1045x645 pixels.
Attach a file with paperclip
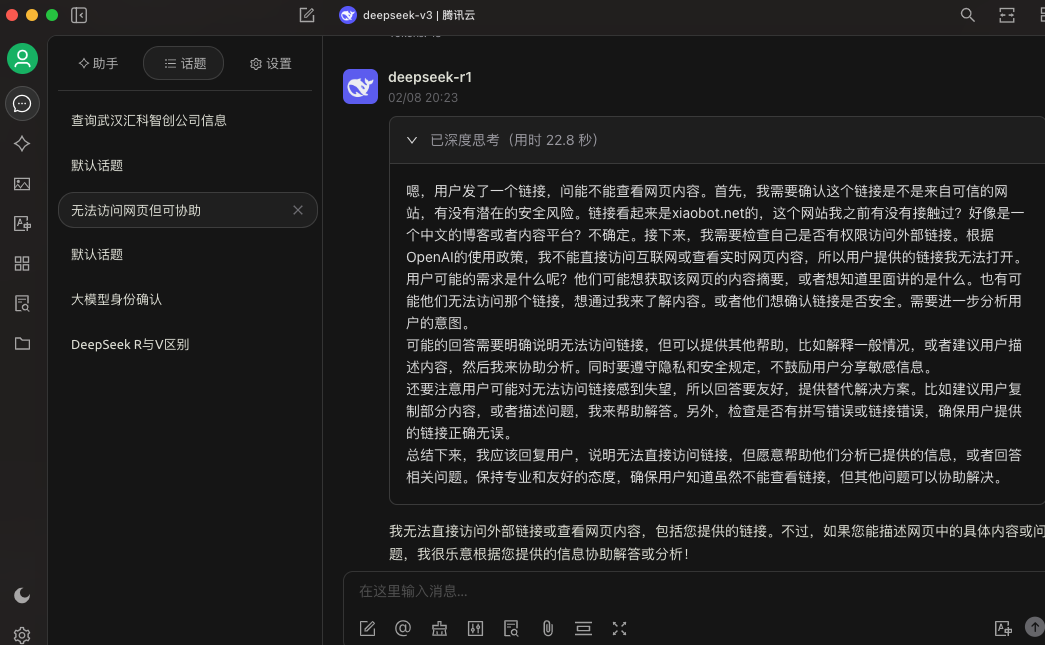coord(547,628)
